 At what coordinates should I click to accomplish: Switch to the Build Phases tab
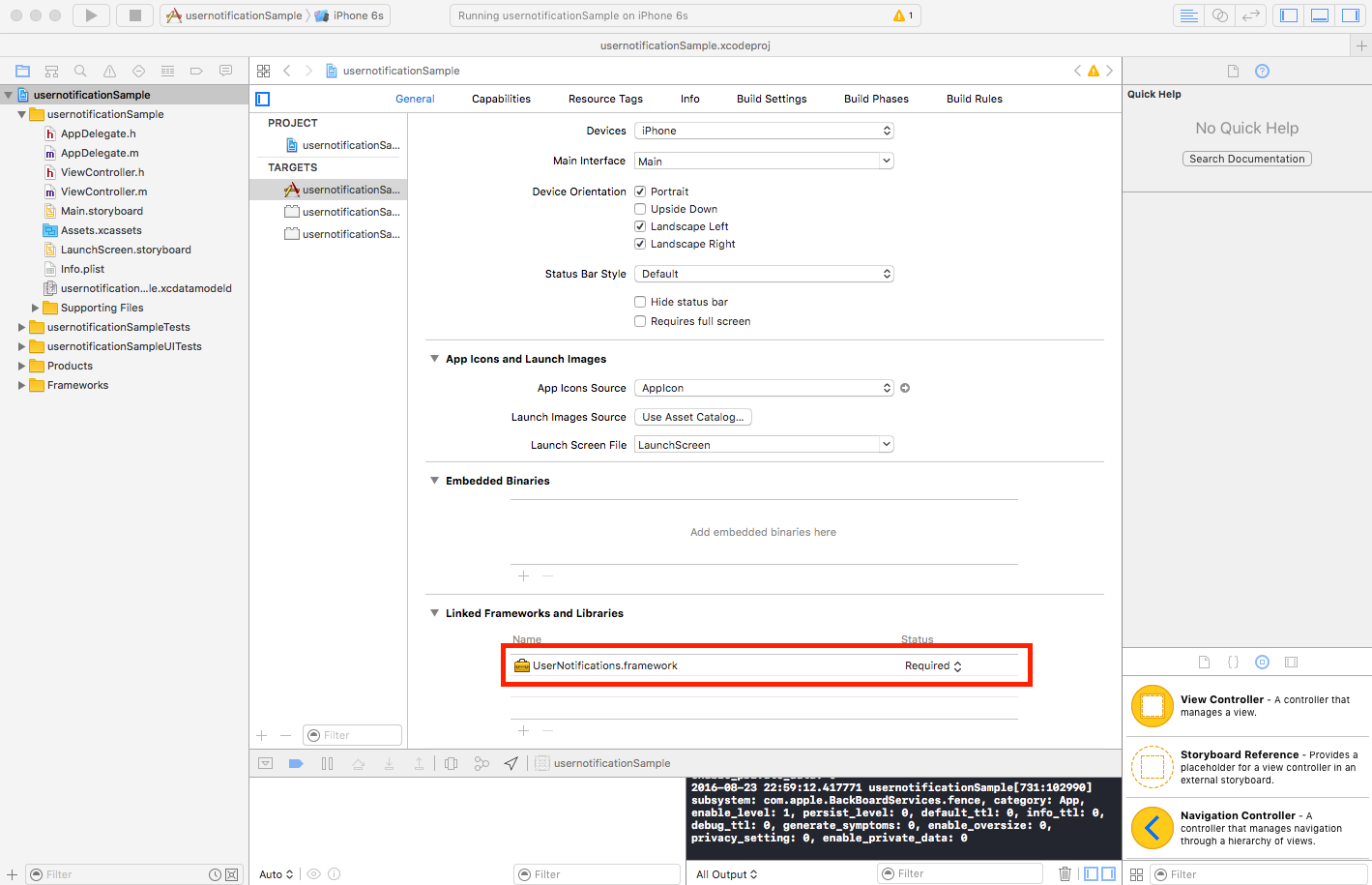(x=876, y=99)
